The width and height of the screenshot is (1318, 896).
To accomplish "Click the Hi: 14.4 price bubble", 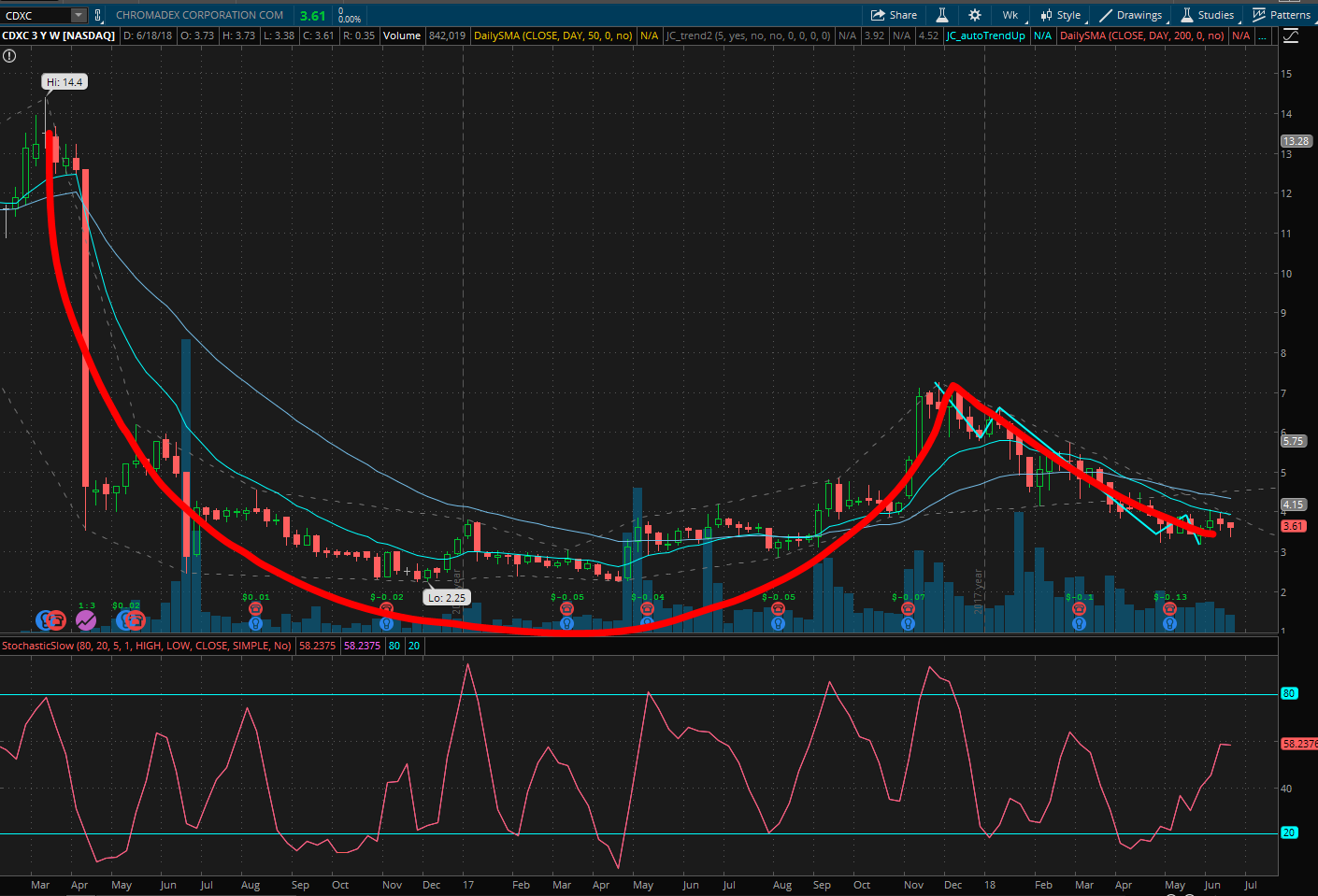I will coord(64,82).
